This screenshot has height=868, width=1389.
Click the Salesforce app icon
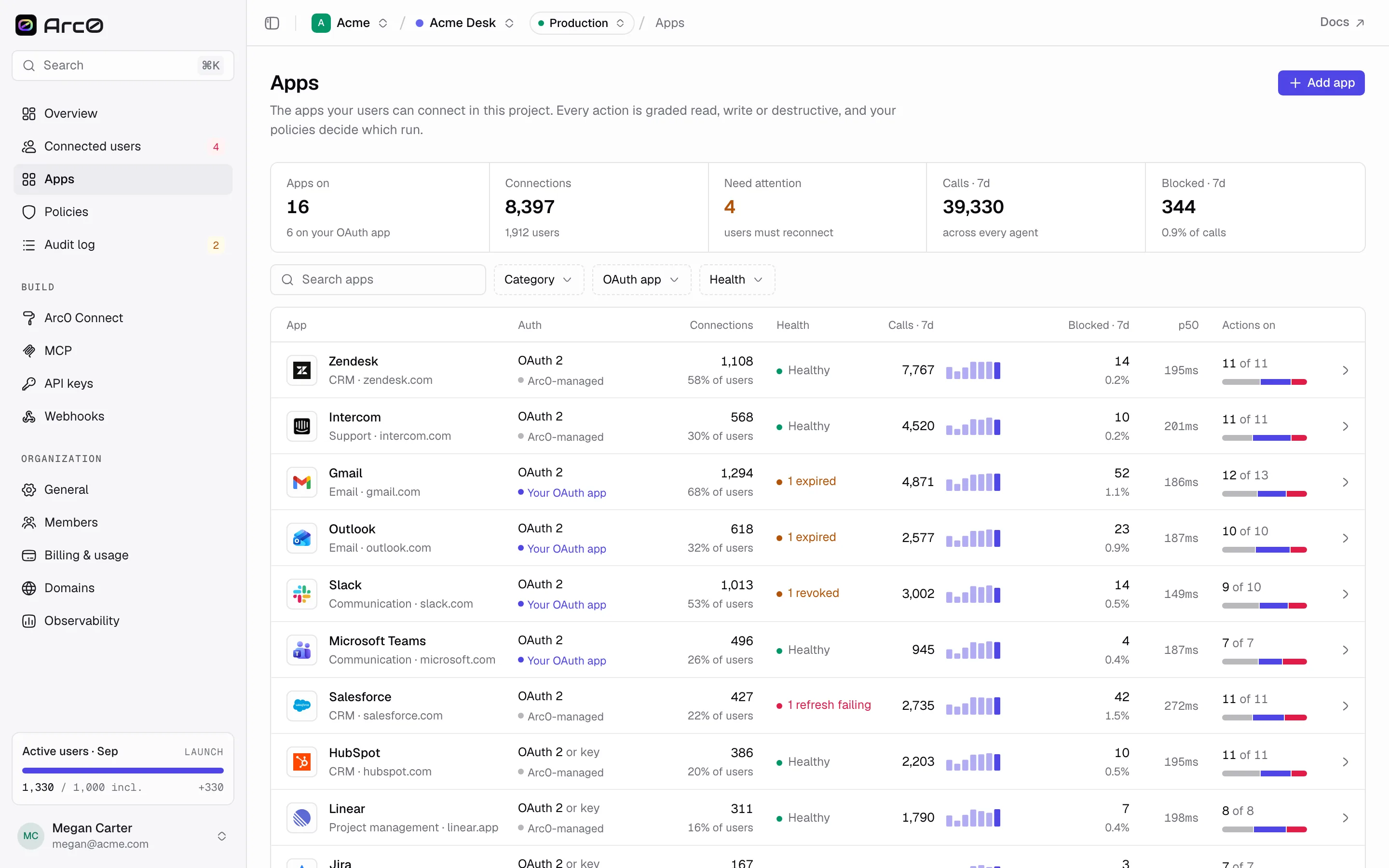coord(302,705)
